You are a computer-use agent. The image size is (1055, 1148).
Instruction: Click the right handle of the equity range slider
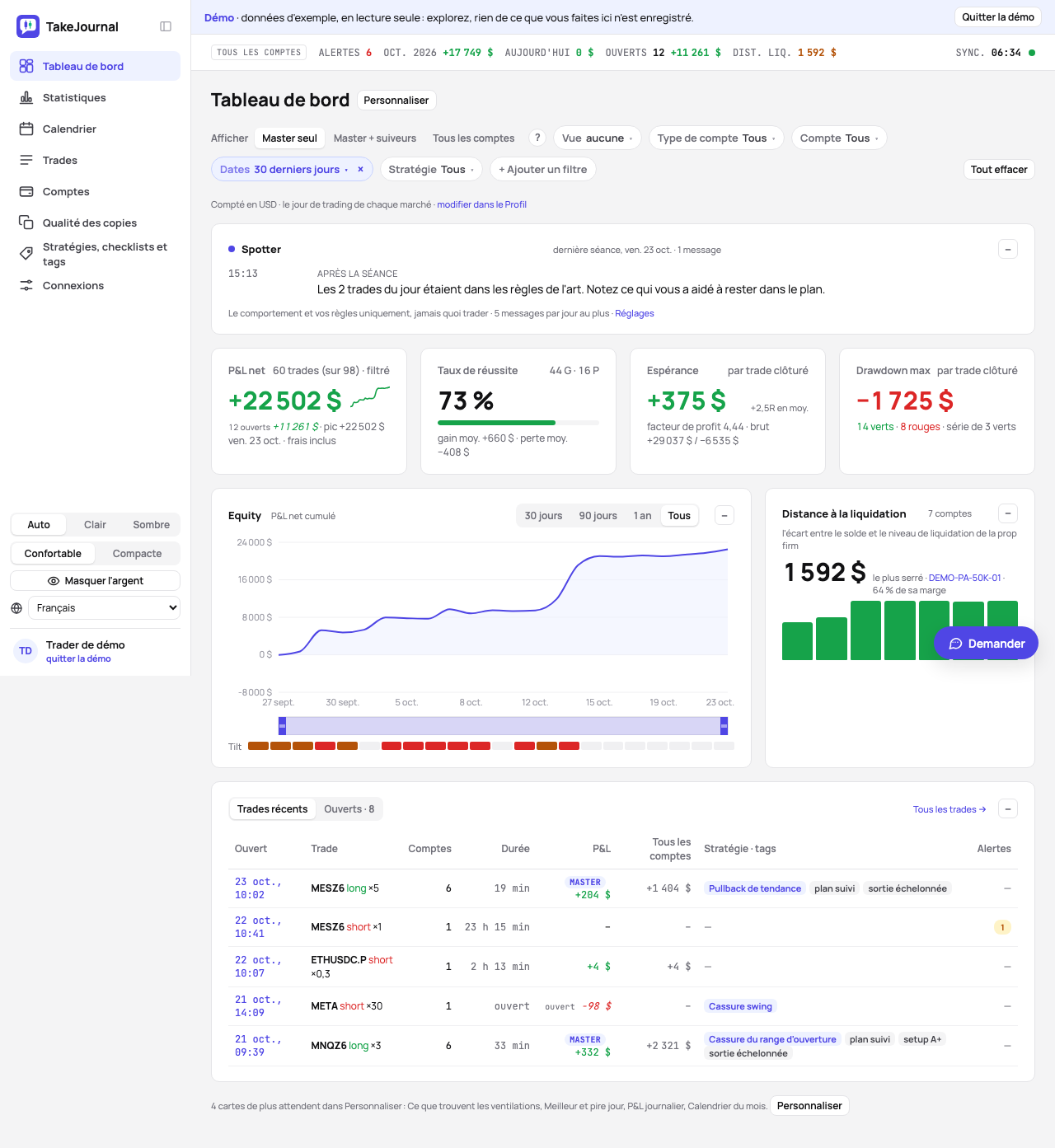pos(724,725)
